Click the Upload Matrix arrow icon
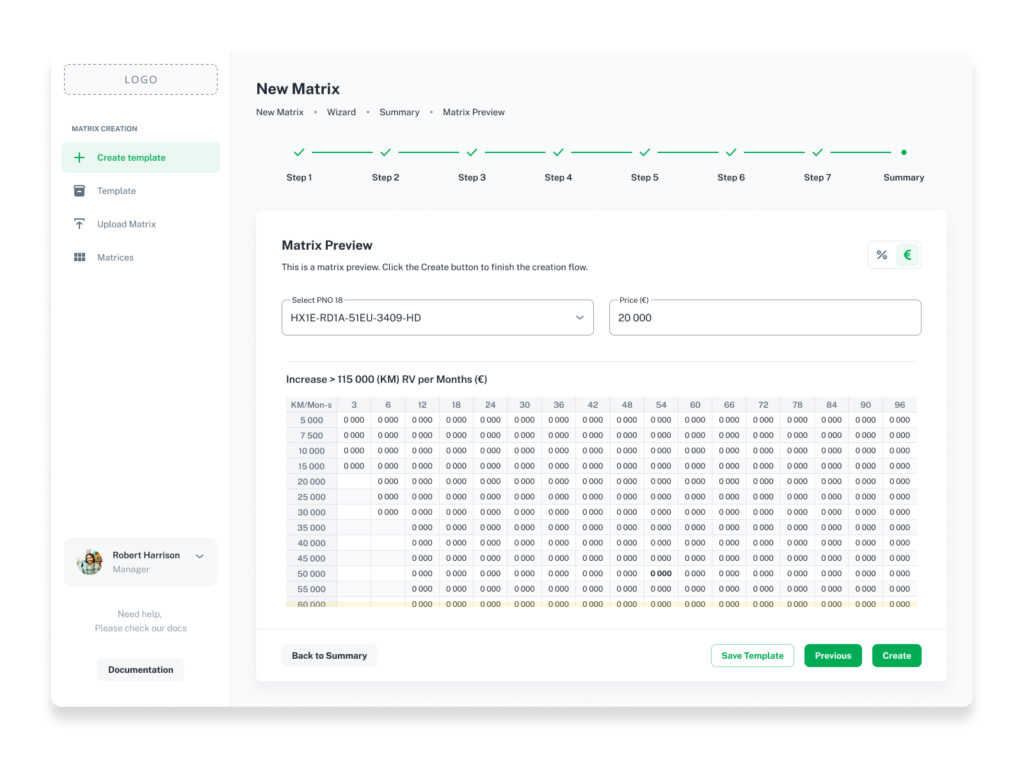Image resolution: width=1024 pixels, height=758 pixels. 79,224
